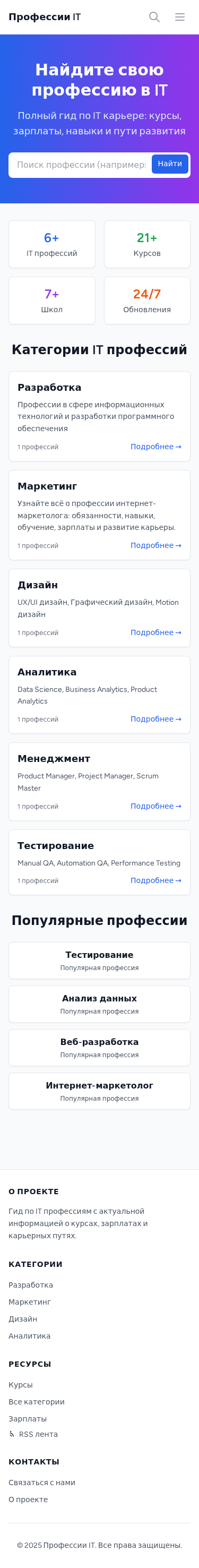Focus the Поиск профессии search field
199x1568 pixels.
(x=80, y=165)
